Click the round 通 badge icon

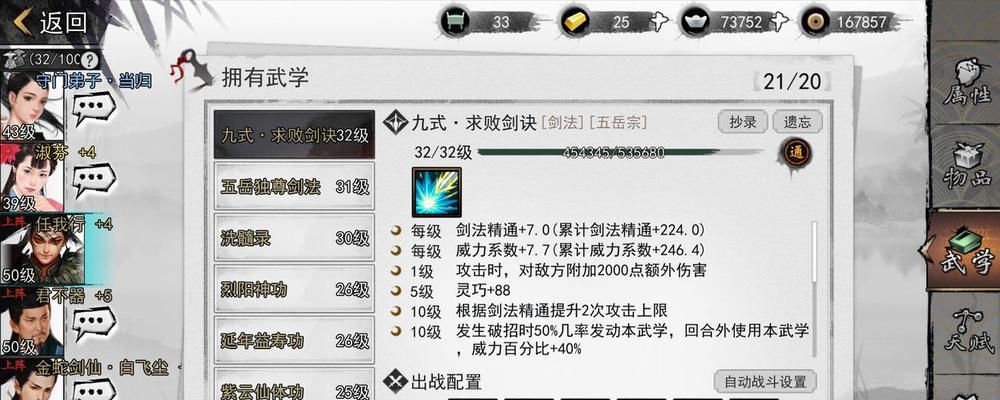795,153
